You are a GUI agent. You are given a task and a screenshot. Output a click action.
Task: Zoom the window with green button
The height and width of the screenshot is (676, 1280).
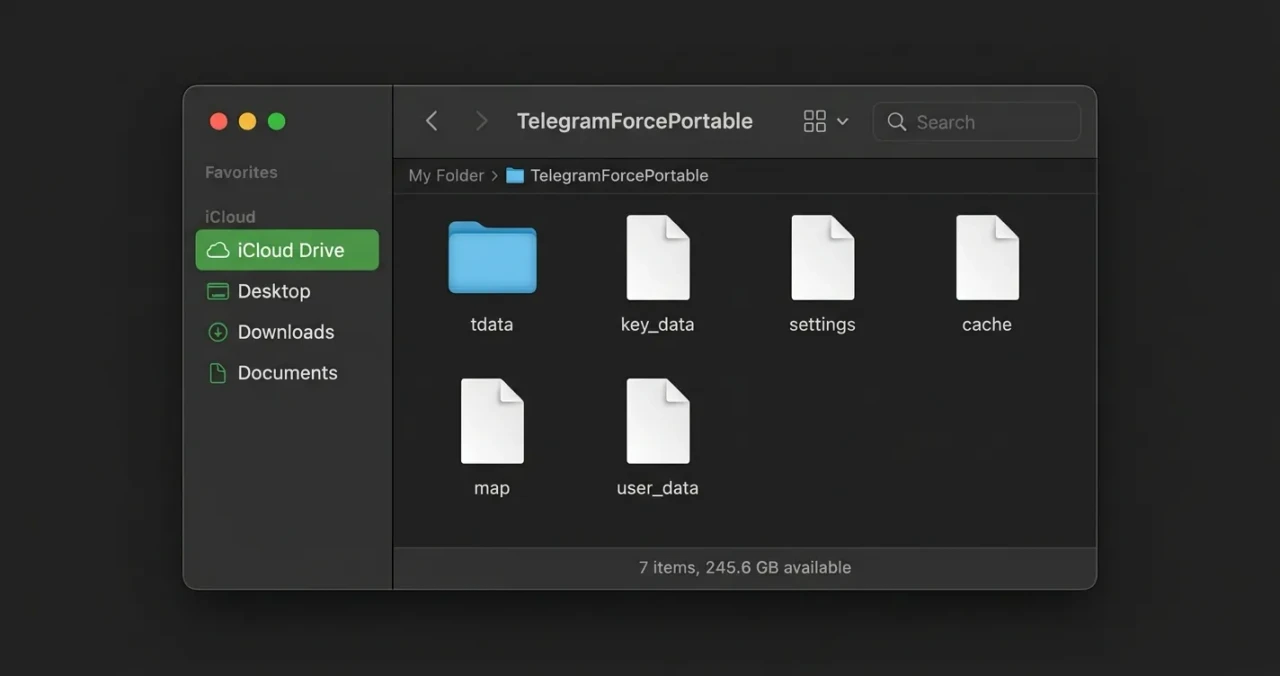(x=277, y=121)
